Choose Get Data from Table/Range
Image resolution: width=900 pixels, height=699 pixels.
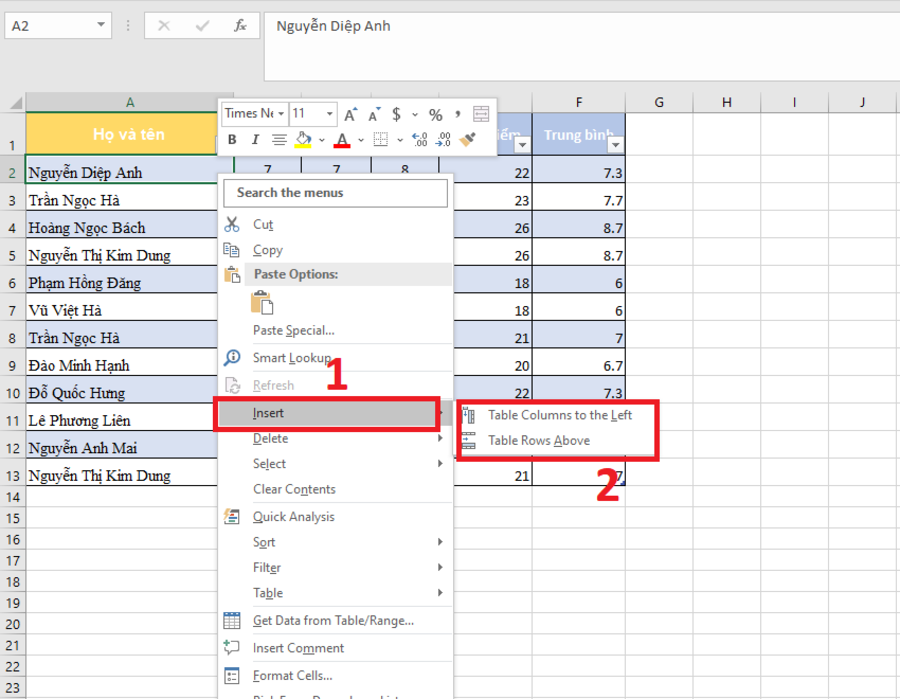335,620
